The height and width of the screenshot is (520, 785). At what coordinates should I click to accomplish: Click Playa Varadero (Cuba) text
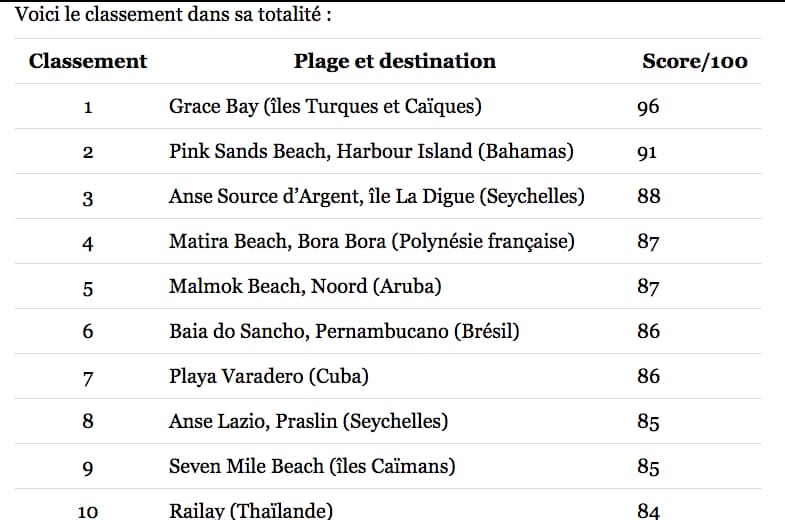tap(269, 376)
